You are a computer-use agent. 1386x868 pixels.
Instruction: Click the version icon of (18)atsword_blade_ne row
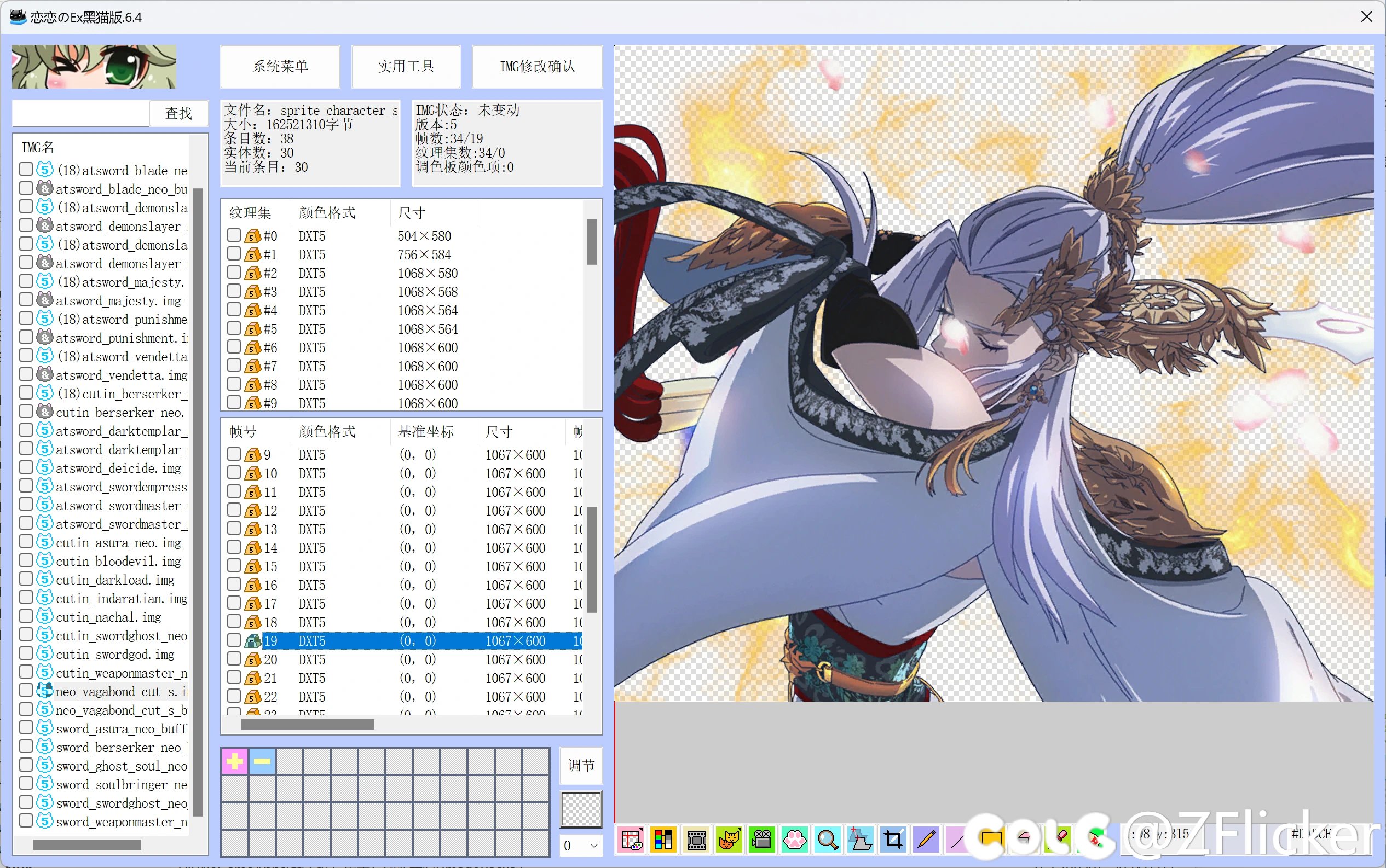pos(45,169)
